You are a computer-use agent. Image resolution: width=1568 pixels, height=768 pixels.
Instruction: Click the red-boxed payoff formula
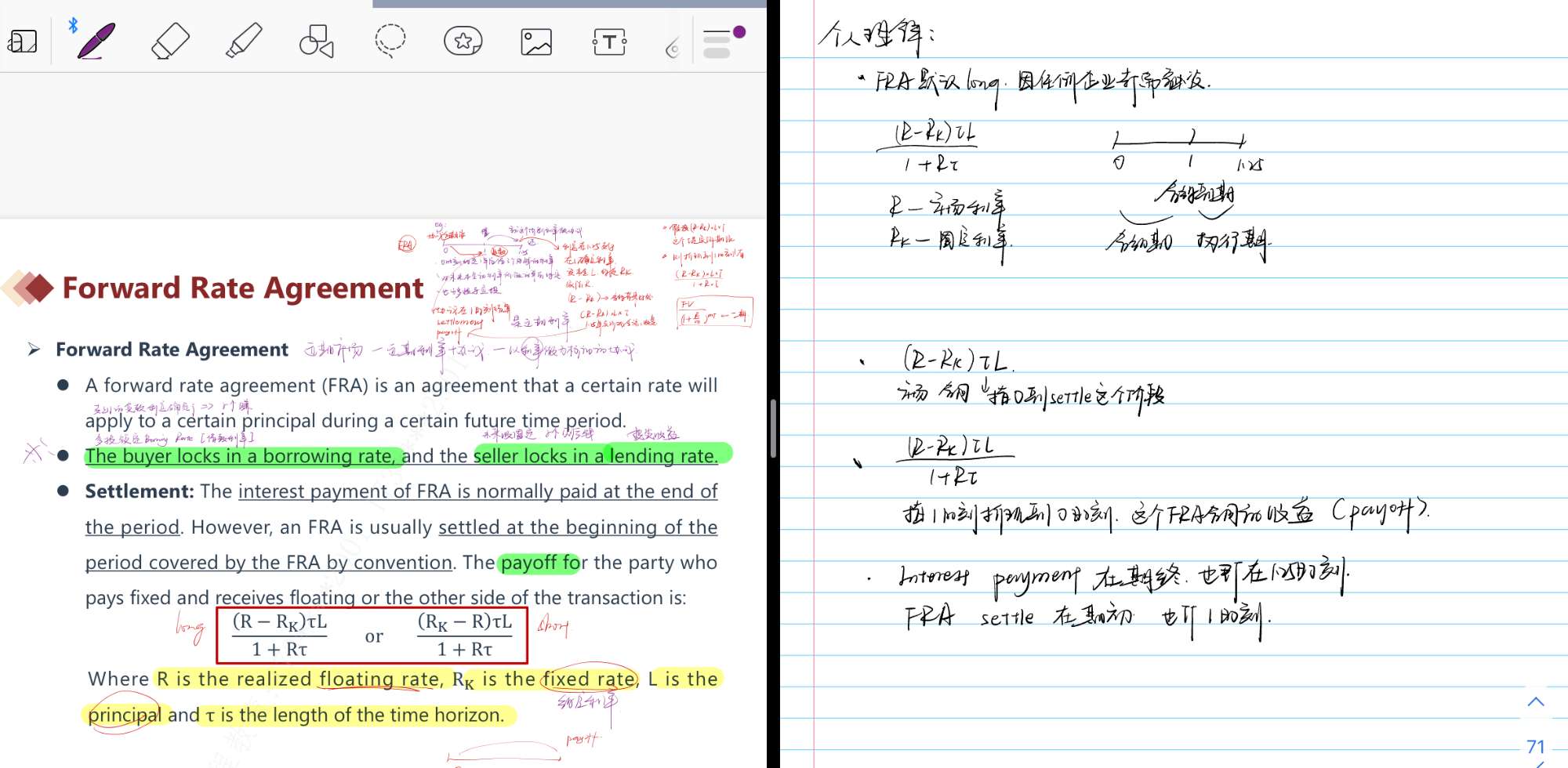(x=372, y=636)
